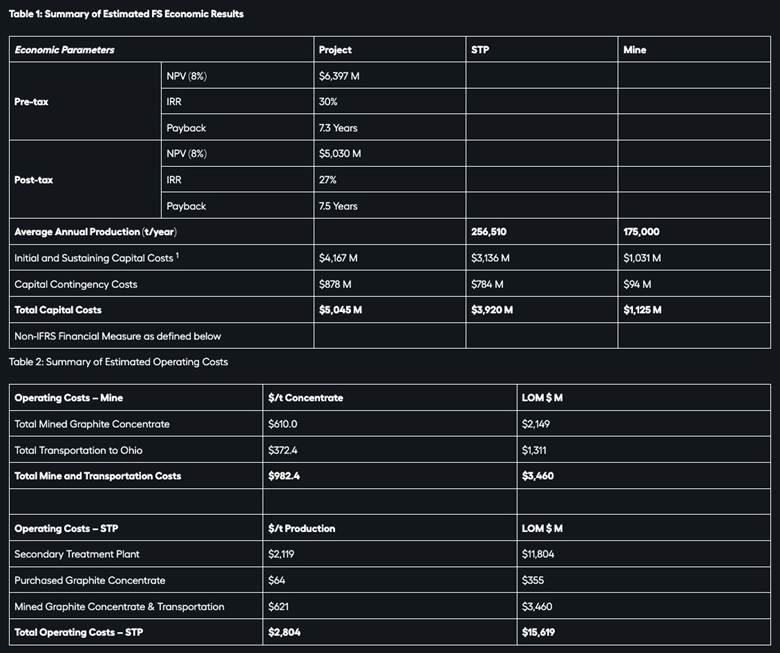Select the STP average production 256,510 cell
Screen dimensions: 780x653
click(488, 232)
